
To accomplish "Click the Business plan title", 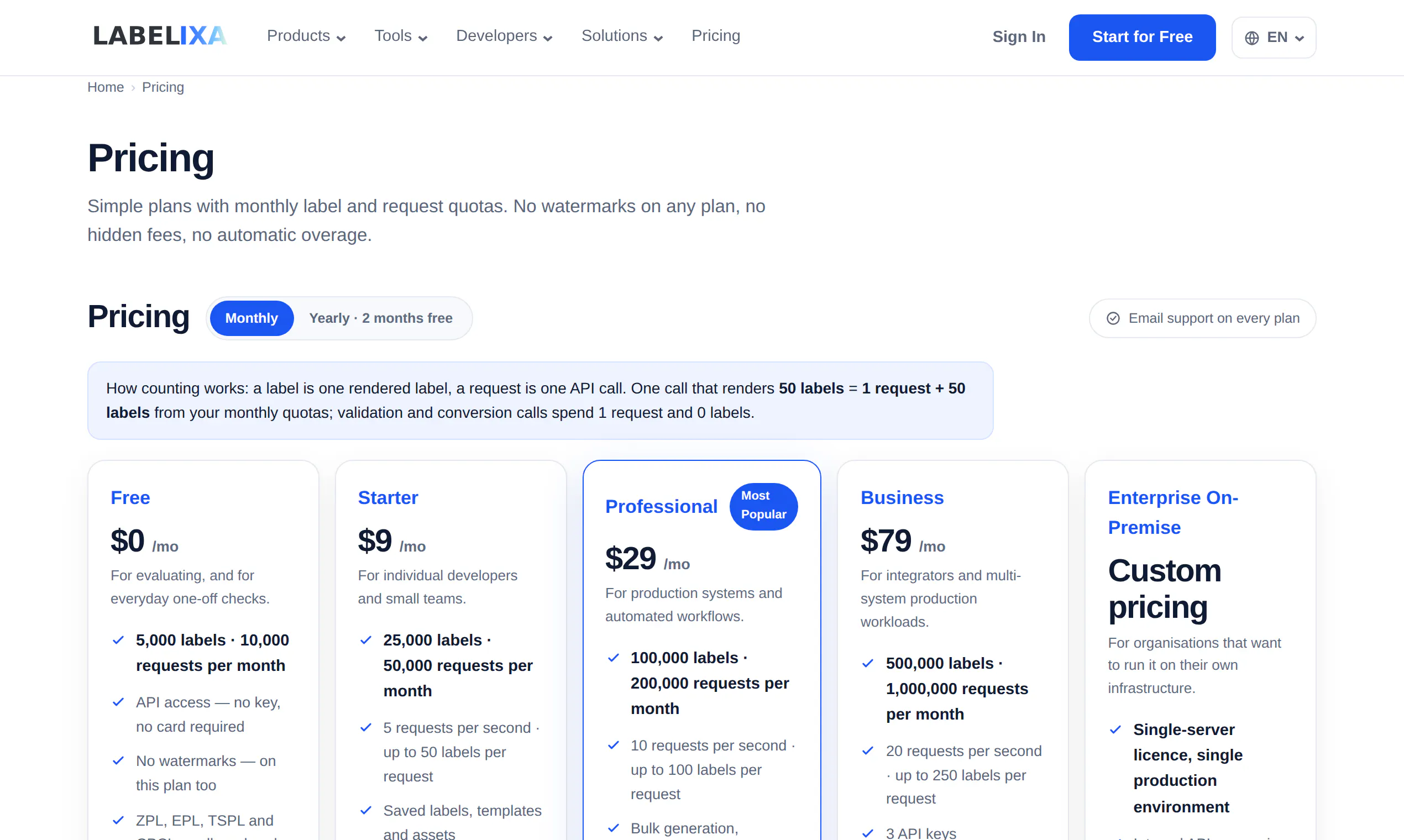I will point(902,498).
